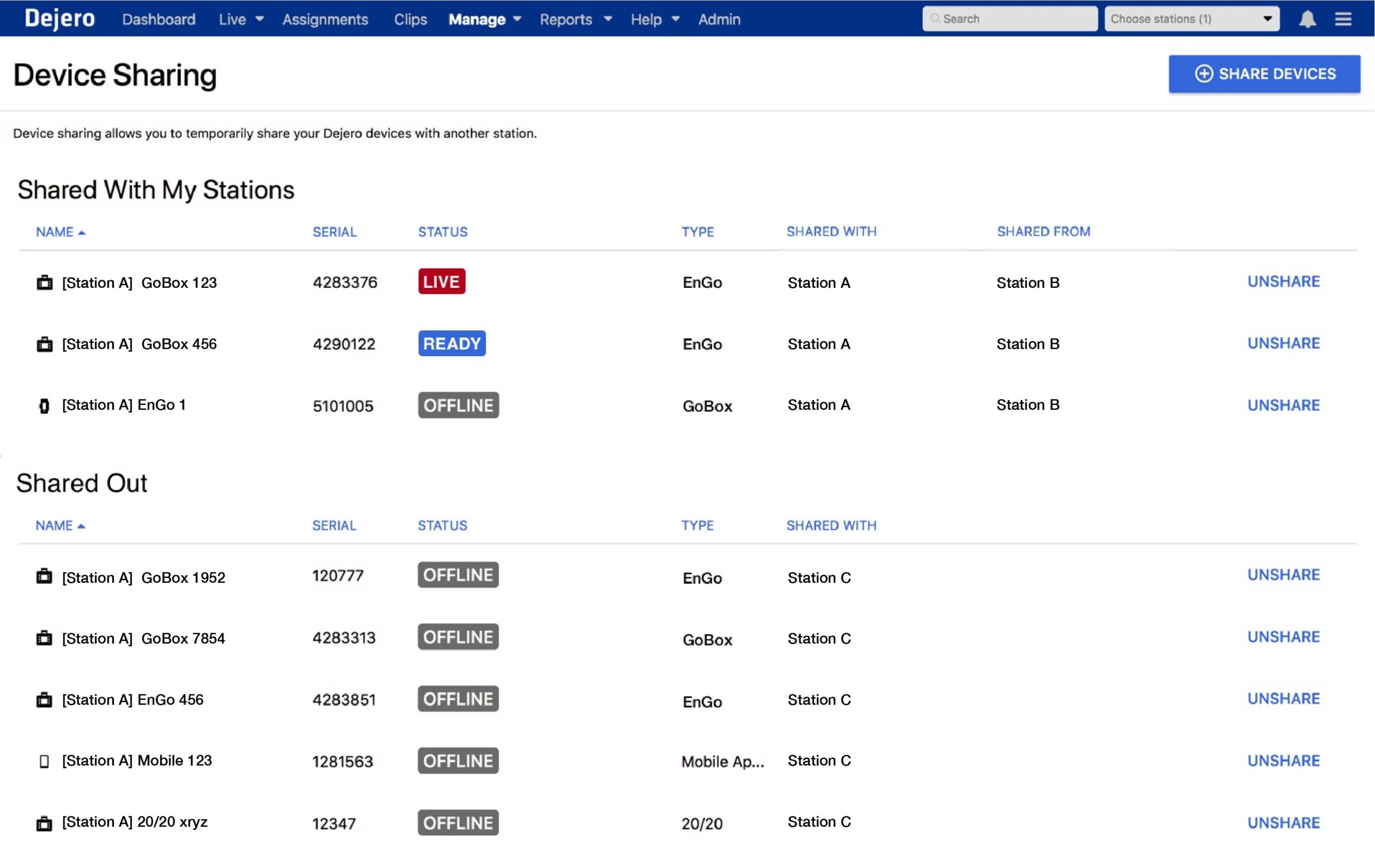Image resolution: width=1375 pixels, height=868 pixels.
Task: Unshare the Mobile 123 device
Action: coord(1283,761)
